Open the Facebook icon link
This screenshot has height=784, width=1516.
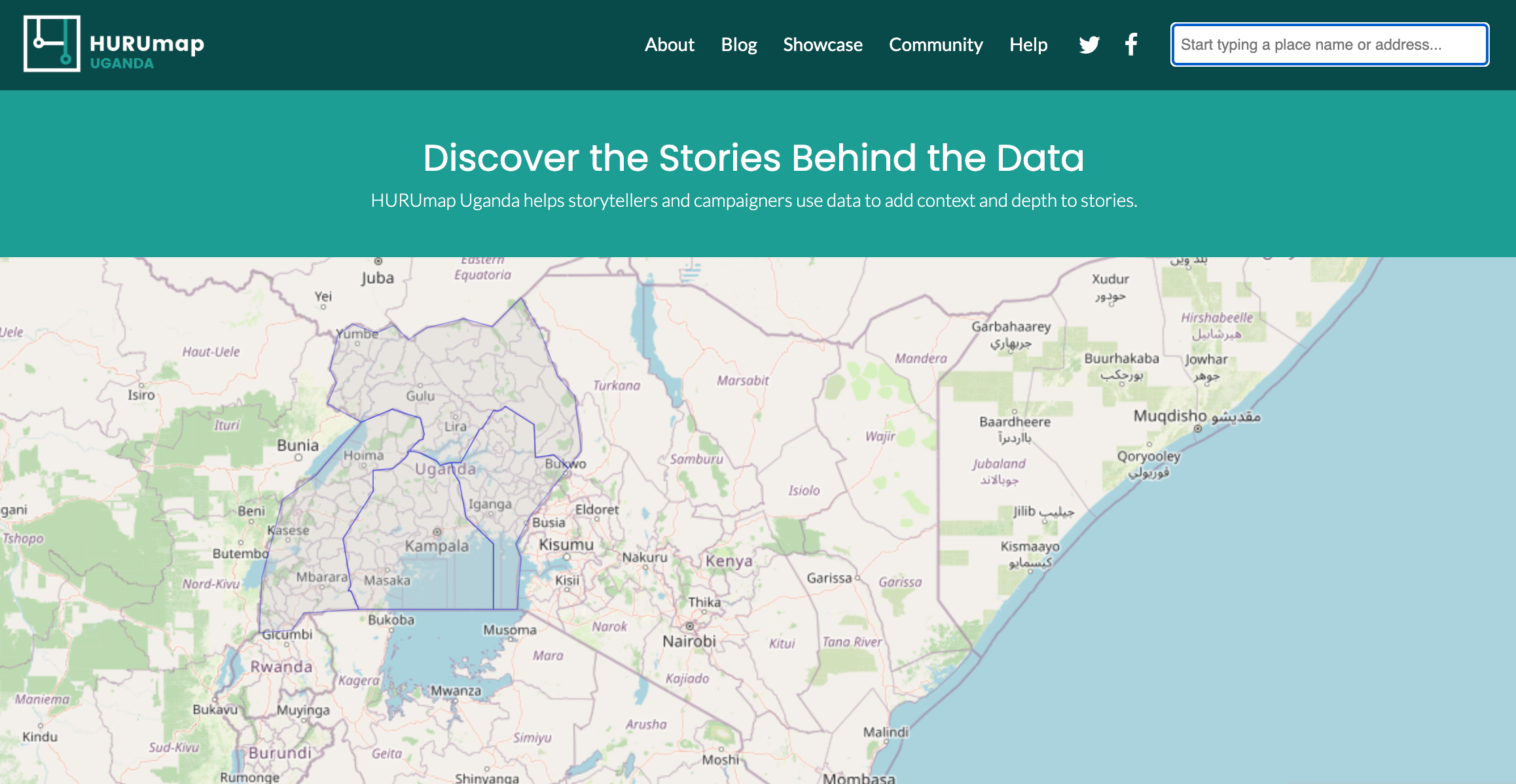click(x=1131, y=45)
